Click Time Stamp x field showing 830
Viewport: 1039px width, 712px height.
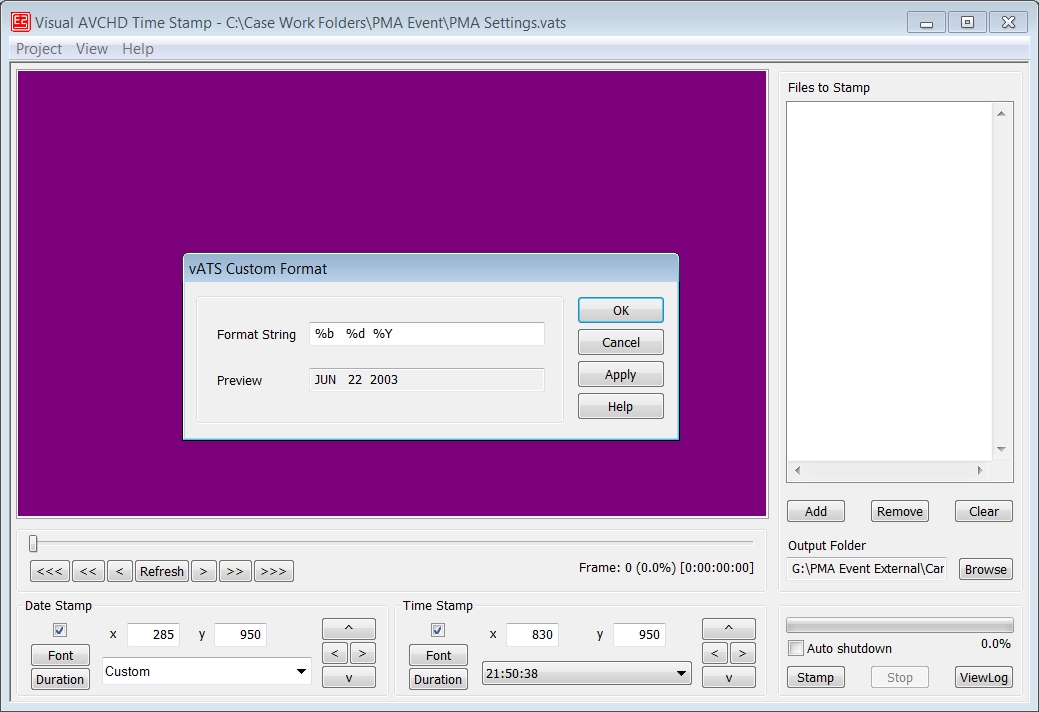(532, 635)
